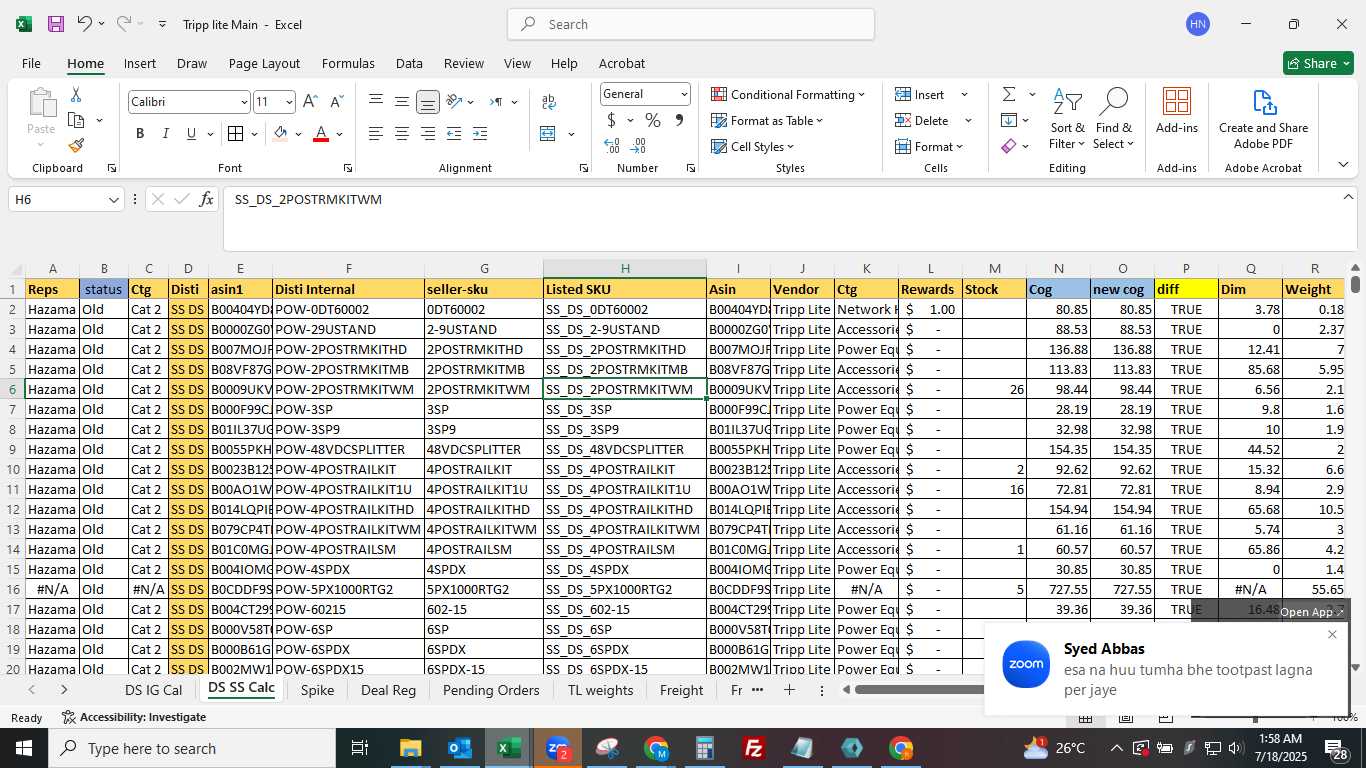Open the Page Layout ribbon tab

264,63
